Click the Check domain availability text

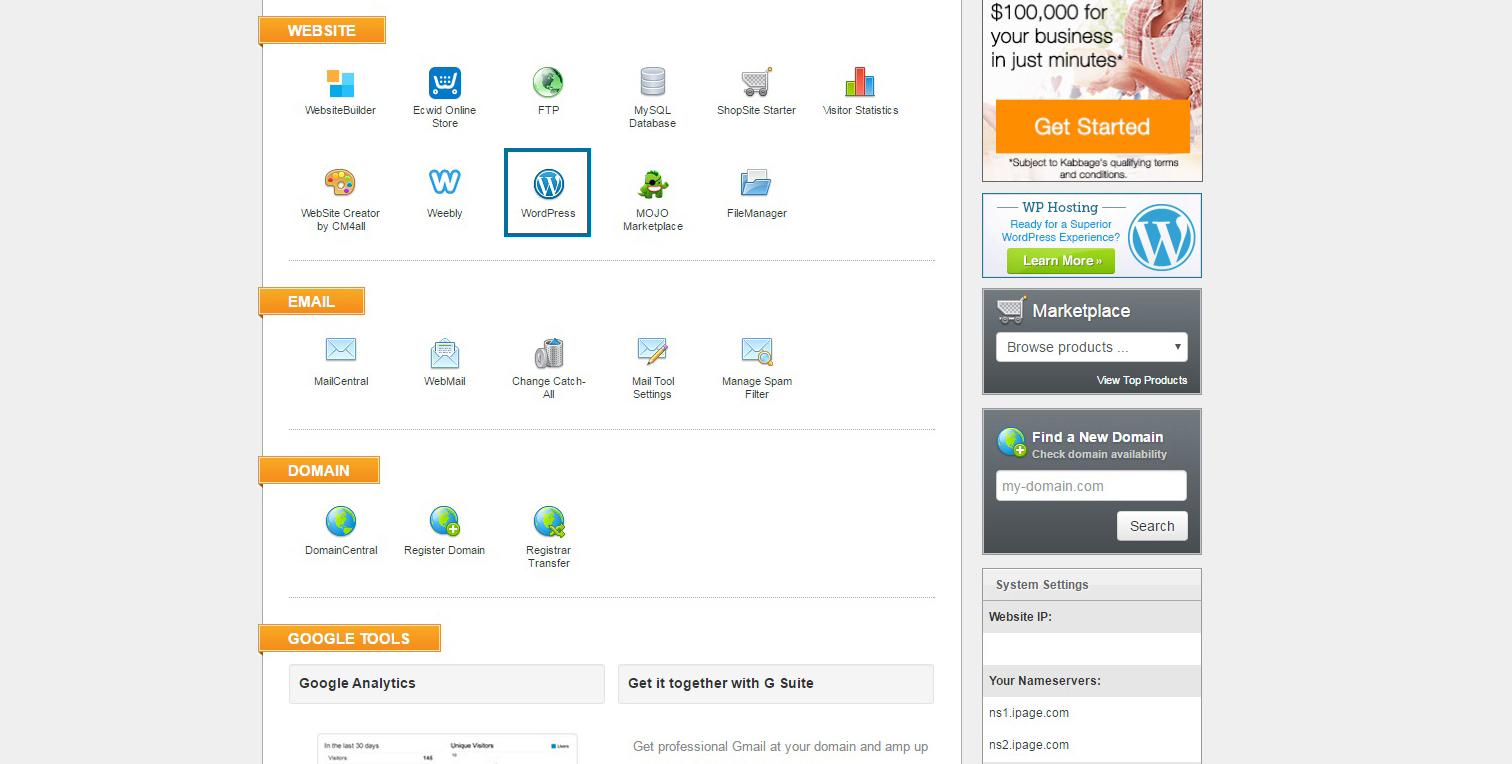click(1099, 454)
